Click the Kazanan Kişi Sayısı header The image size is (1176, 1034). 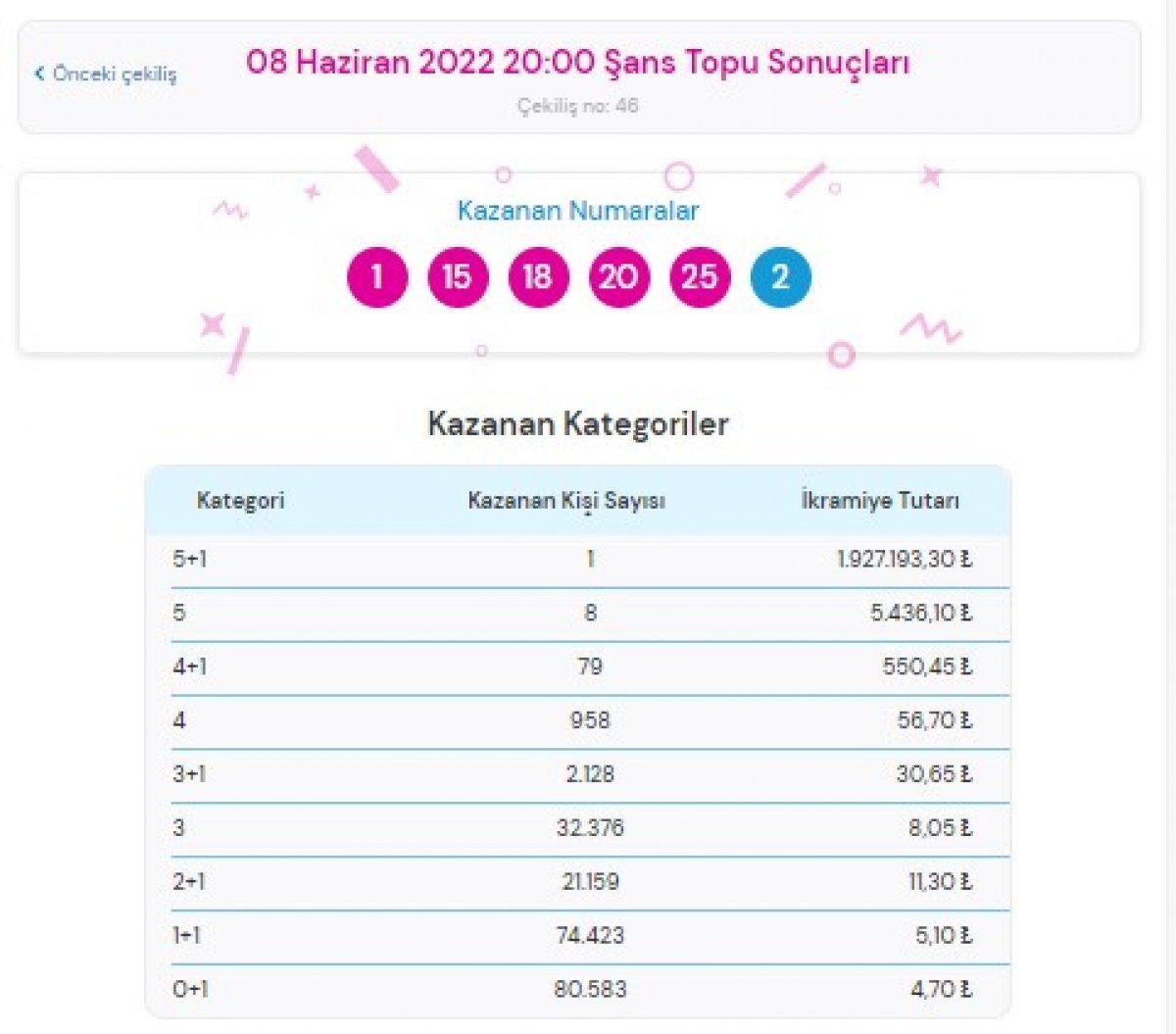coord(569,498)
